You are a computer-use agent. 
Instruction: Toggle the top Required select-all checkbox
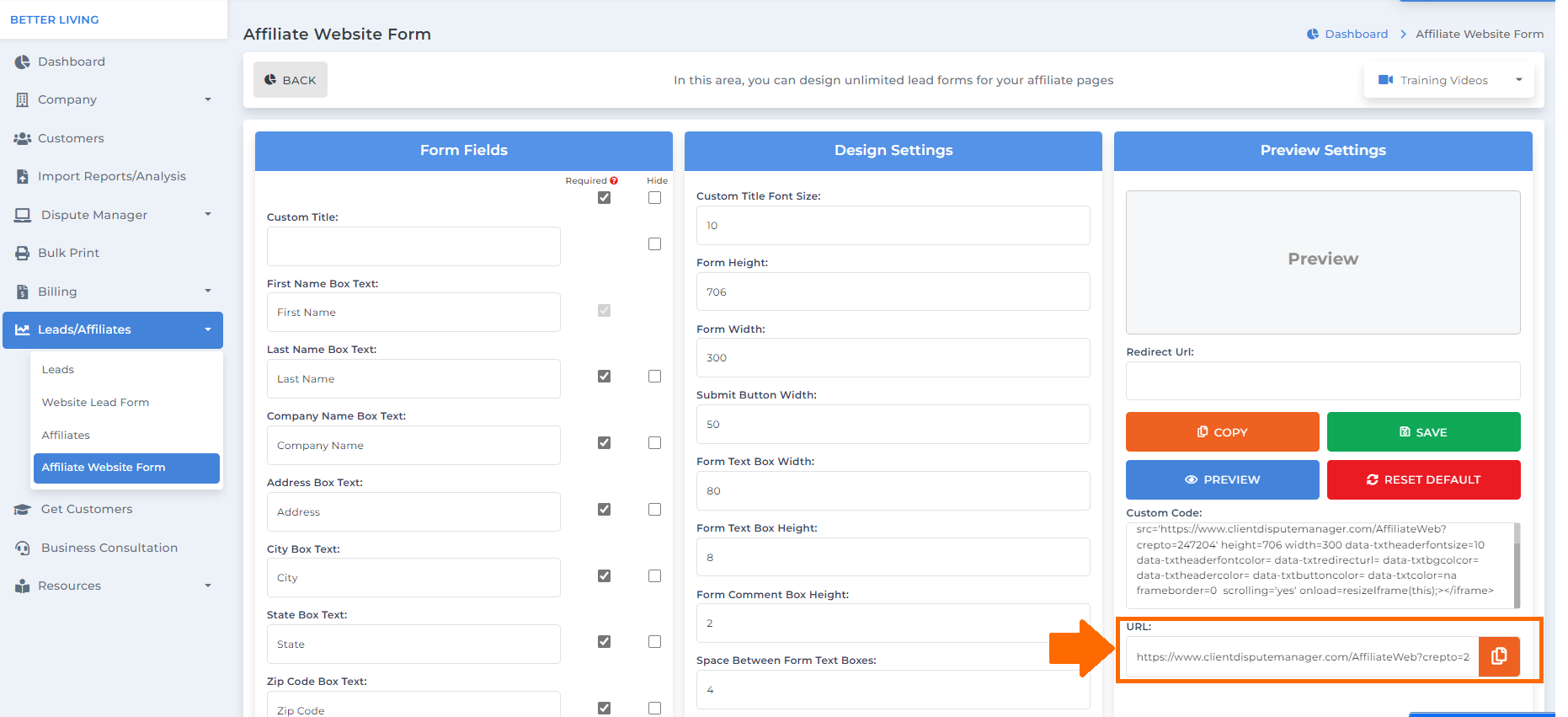(604, 197)
